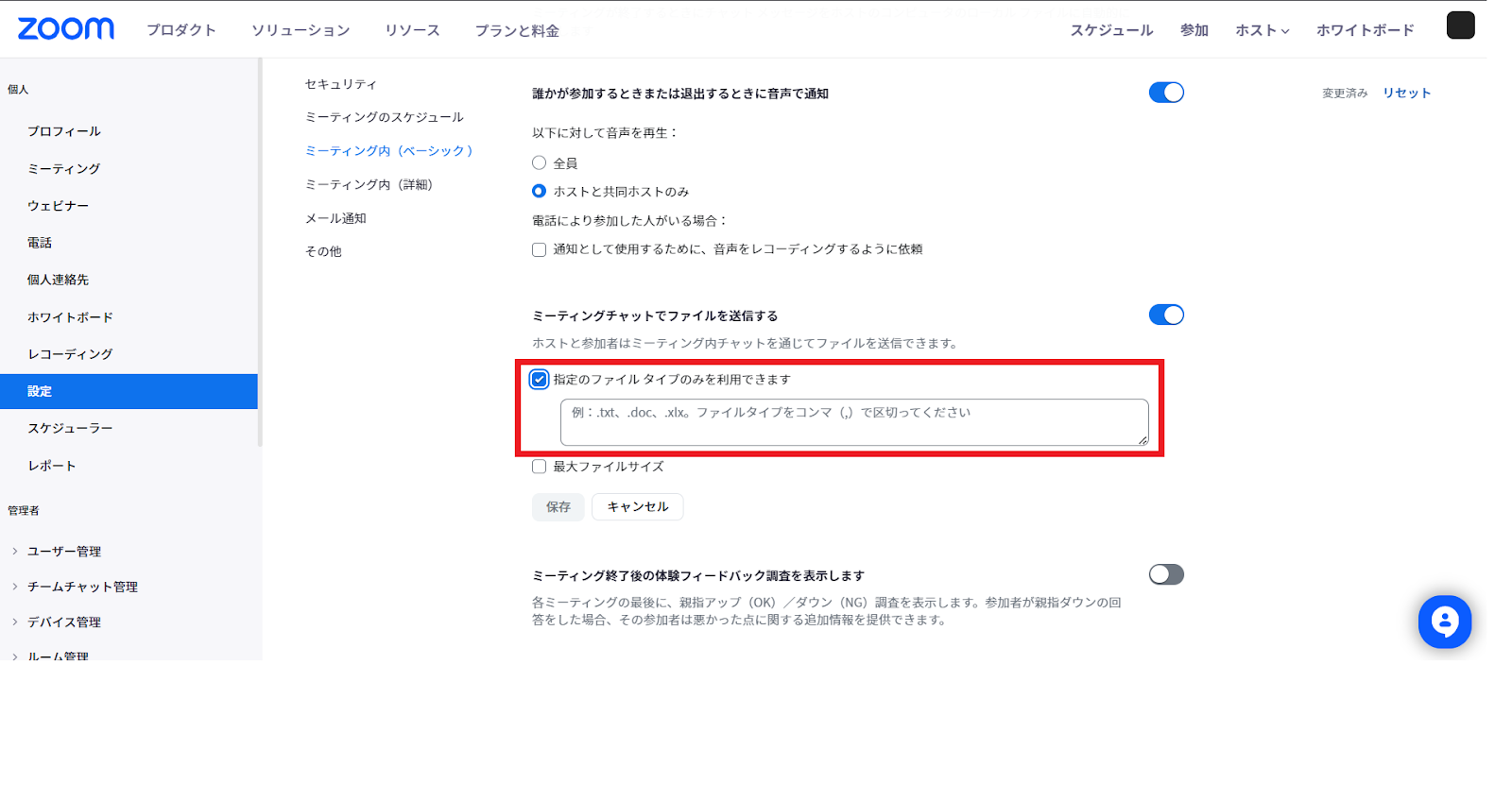
Task: Expand ユーザー管理 in the sidebar
Action: pyautogui.click(x=63, y=552)
